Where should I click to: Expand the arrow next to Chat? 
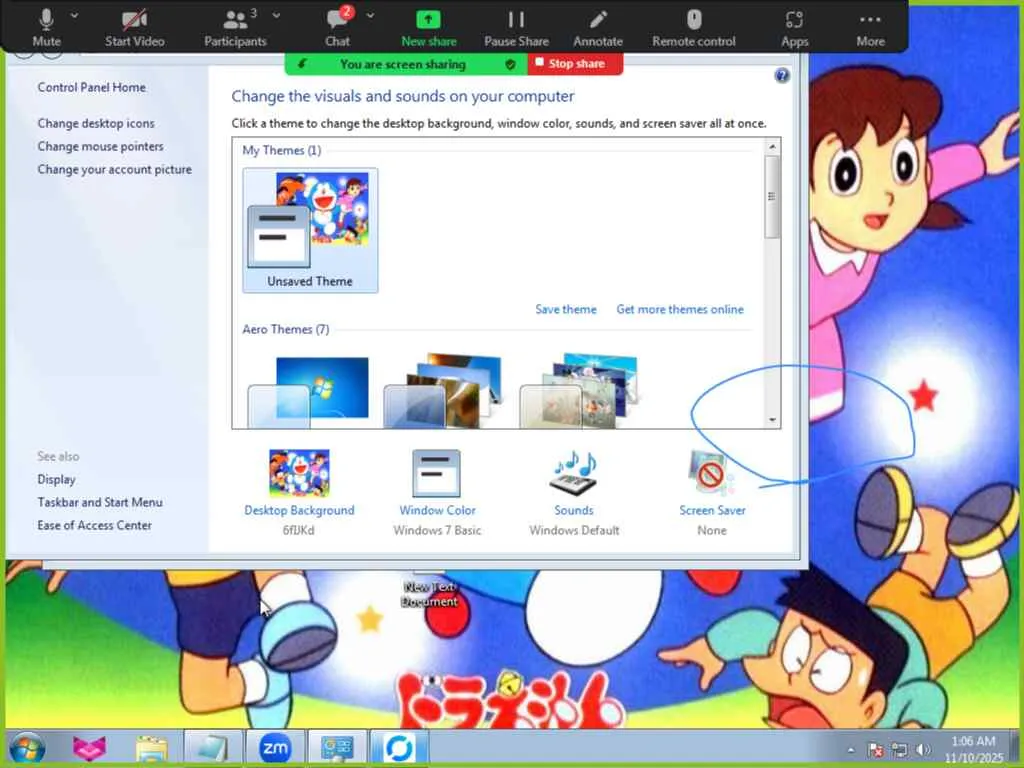(370, 14)
